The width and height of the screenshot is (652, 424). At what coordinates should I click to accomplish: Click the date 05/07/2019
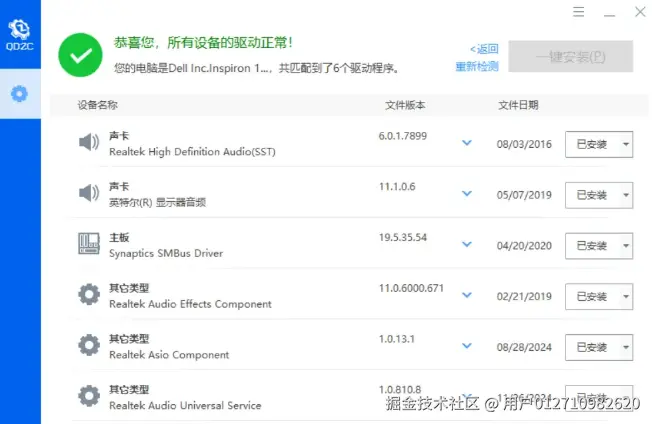pos(524,195)
